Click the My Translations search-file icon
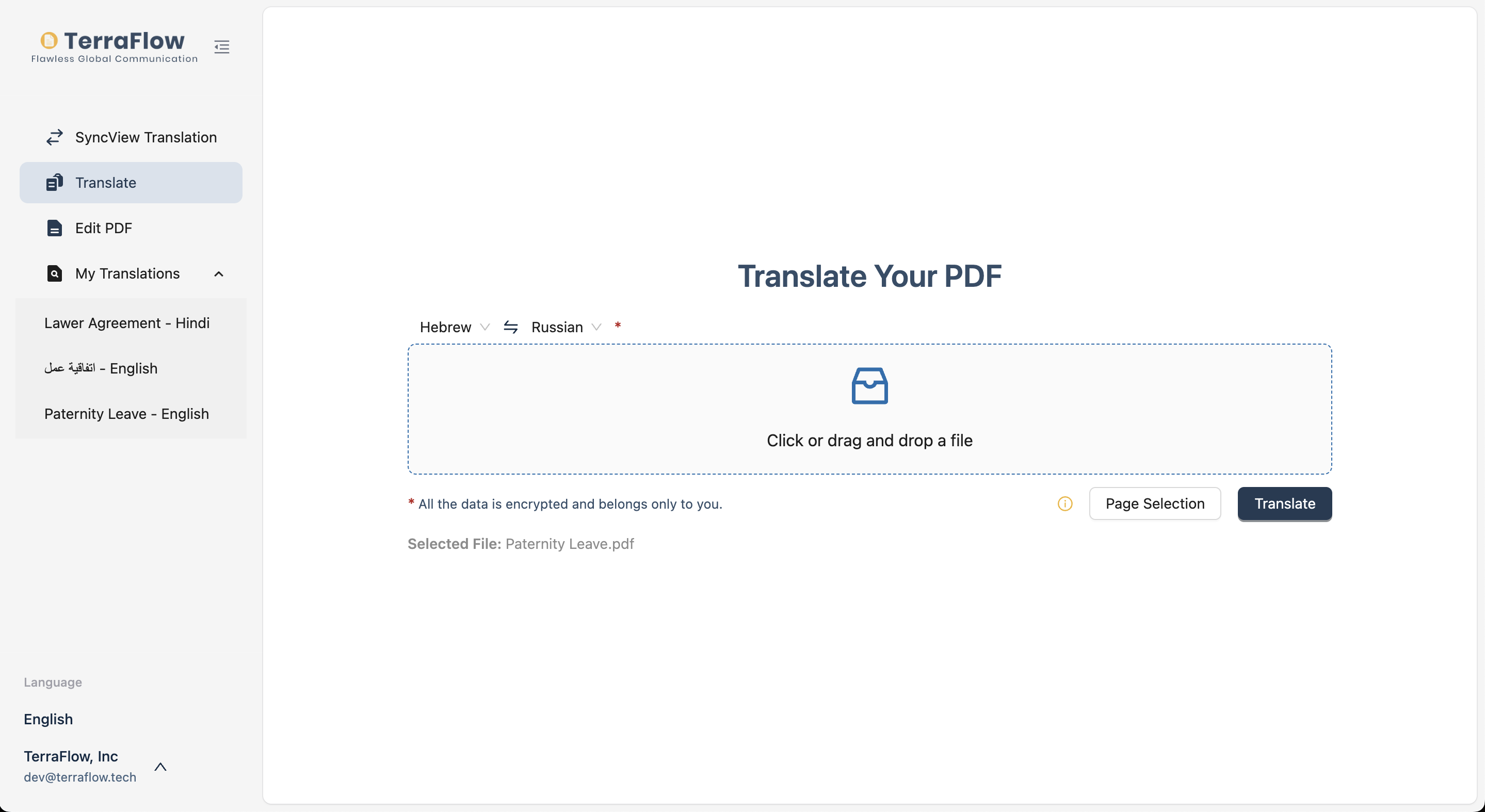 click(54, 274)
